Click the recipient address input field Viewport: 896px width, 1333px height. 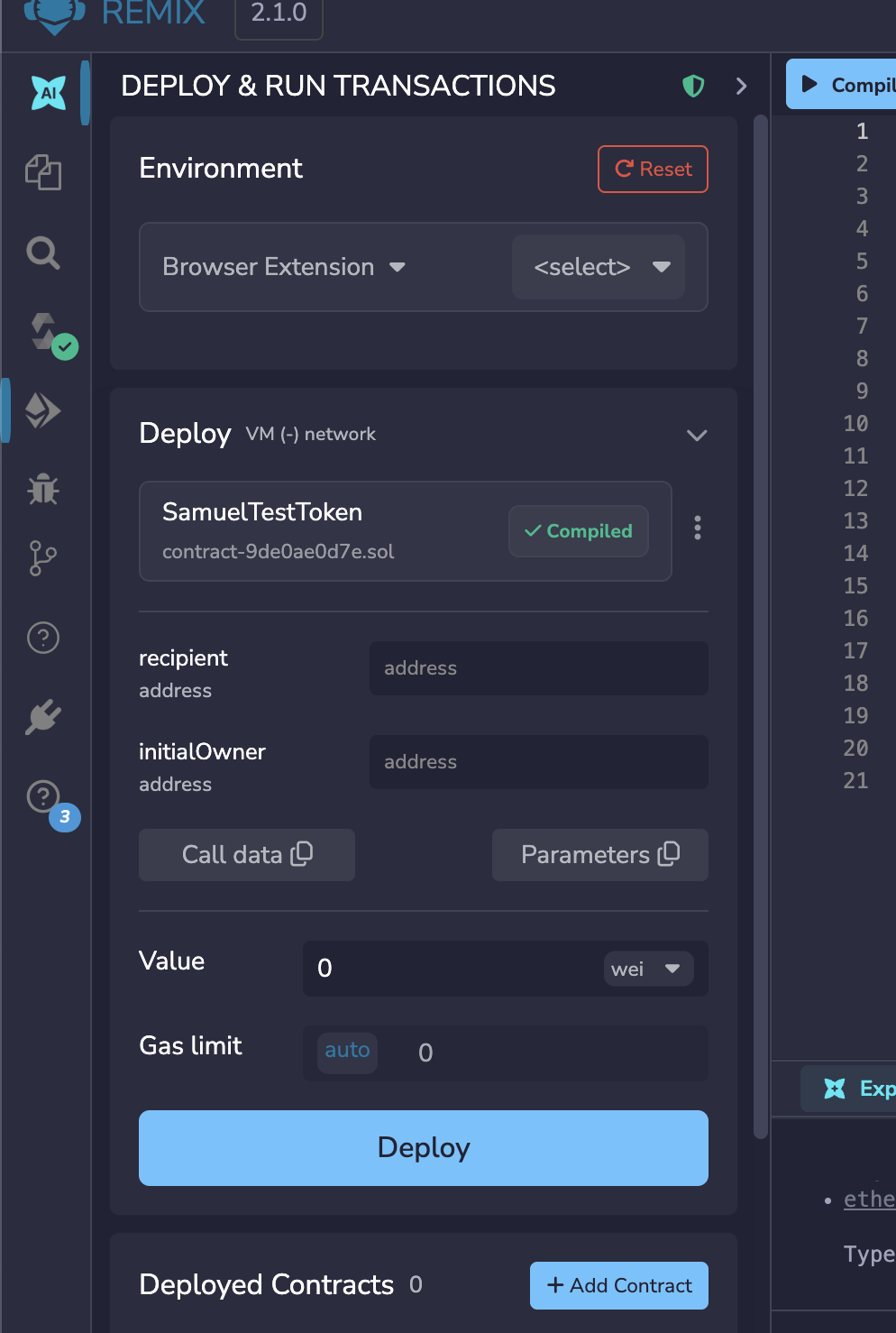click(539, 668)
